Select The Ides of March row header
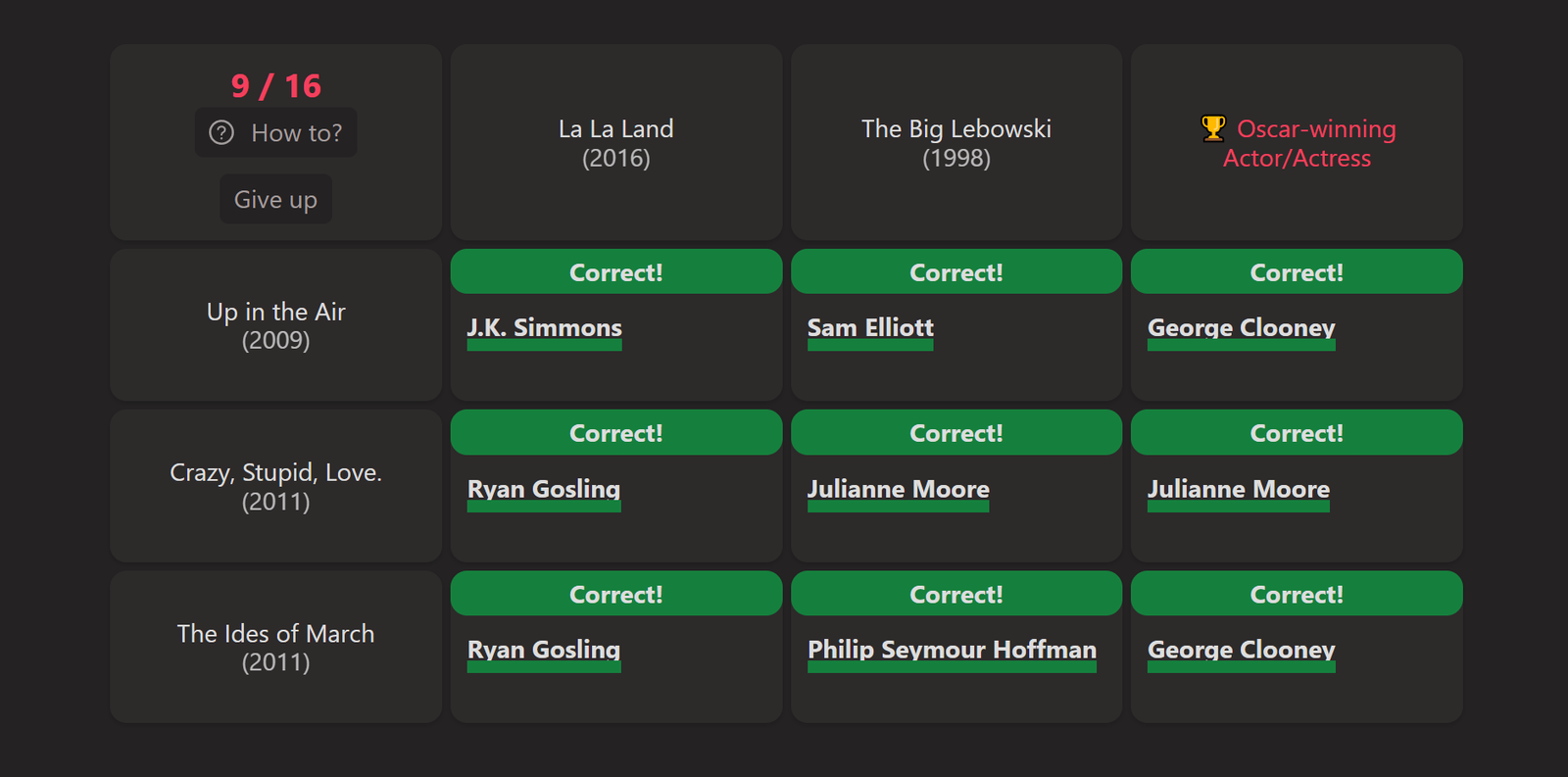Image resolution: width=1568 pixels, height=777 pixels. (x=276, y=647)
